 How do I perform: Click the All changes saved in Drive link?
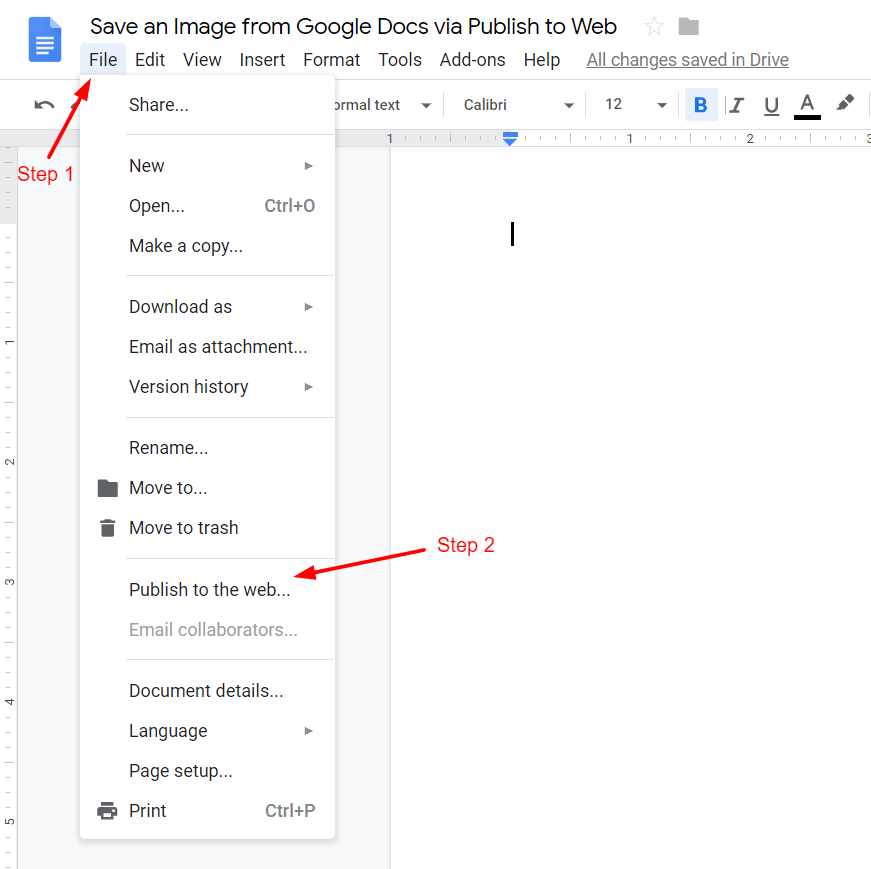(687, 60)
